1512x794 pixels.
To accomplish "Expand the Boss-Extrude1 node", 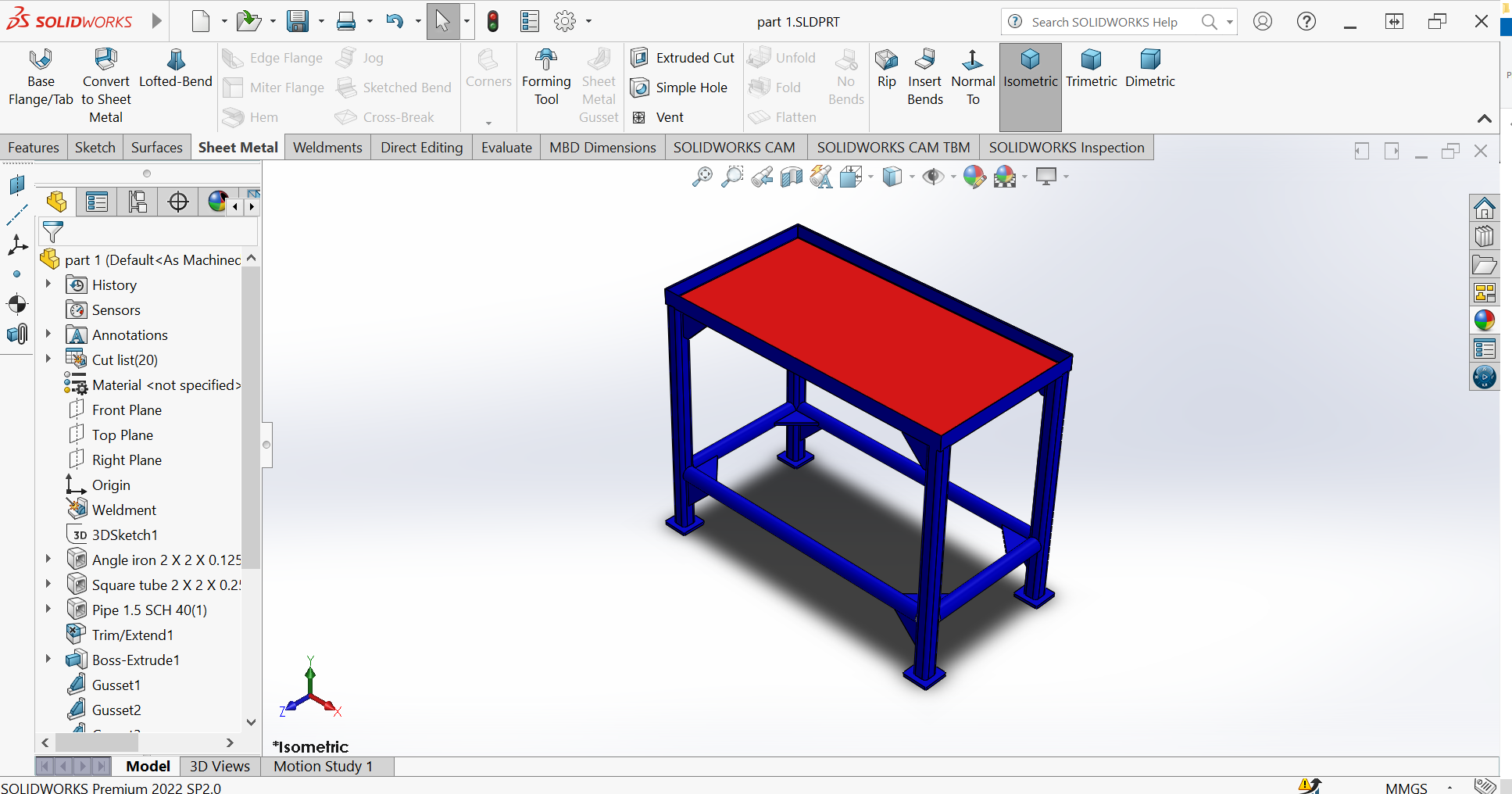I will 48,659.
